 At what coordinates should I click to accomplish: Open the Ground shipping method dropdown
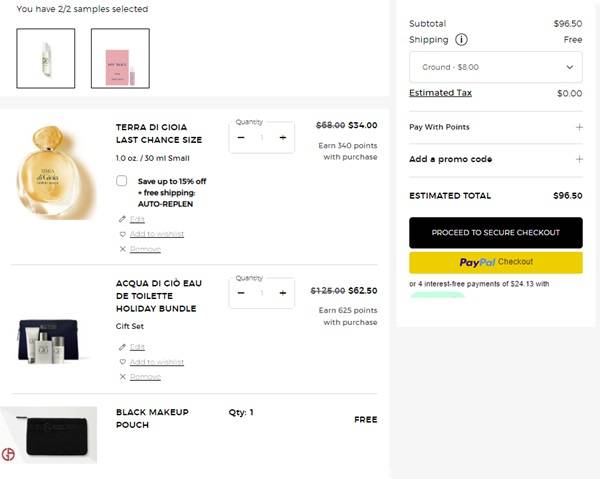click(495, 67)
